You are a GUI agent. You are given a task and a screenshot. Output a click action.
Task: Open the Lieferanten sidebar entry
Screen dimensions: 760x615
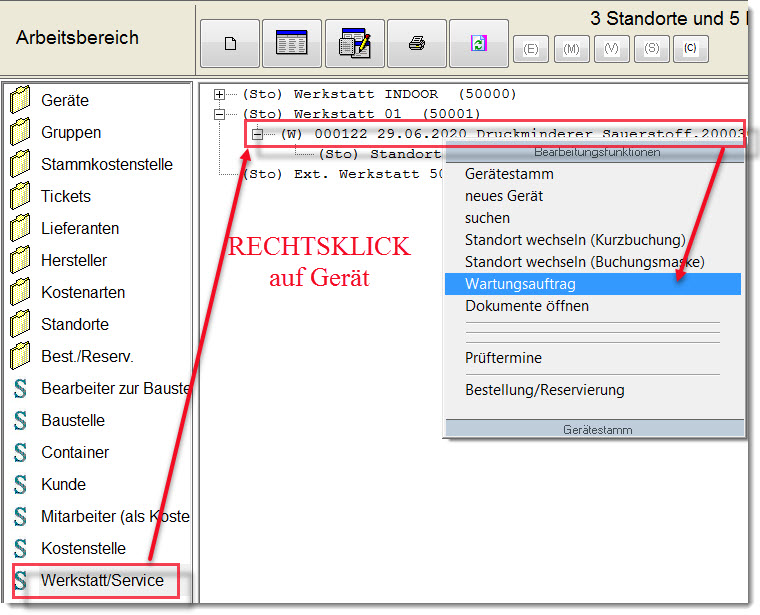pyautogui.click(x=80, y=229)
